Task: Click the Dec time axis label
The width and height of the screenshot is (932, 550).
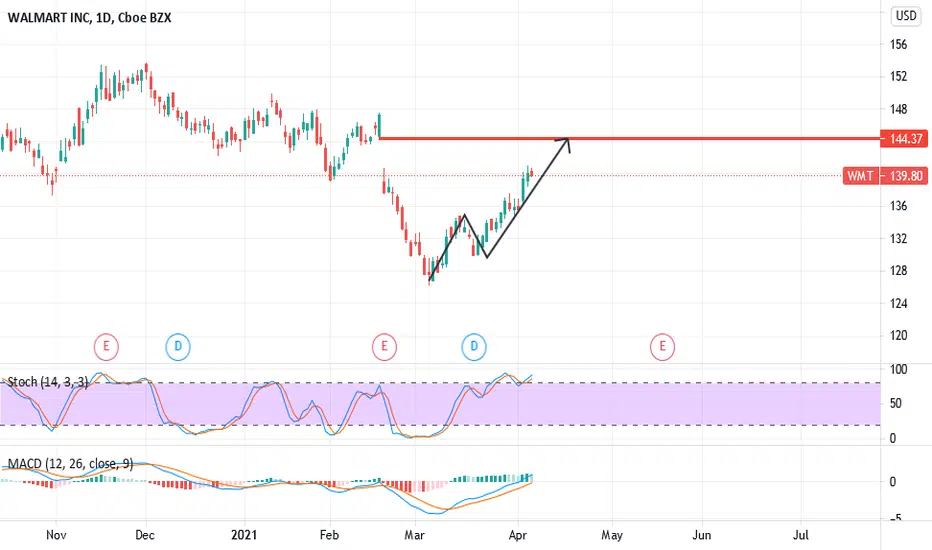Action: [145, 535]
